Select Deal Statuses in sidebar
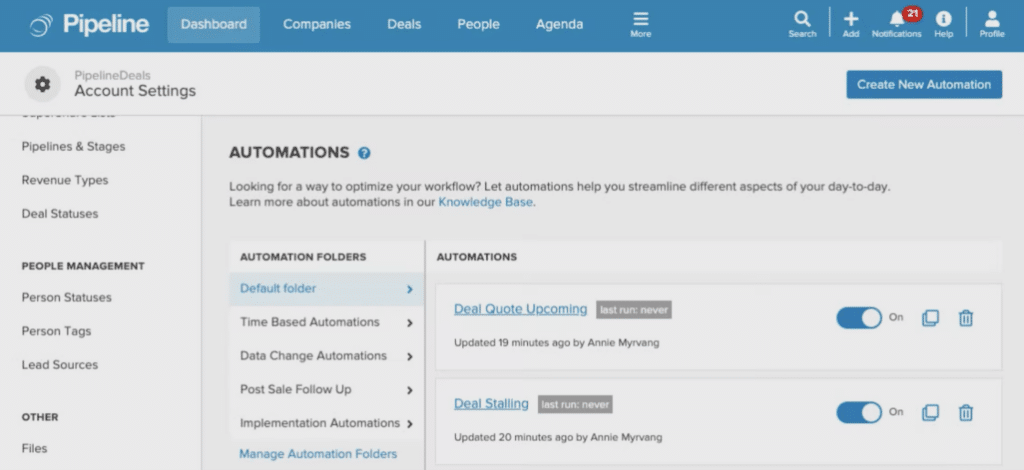The image size is (1024, 470). click(x=59, y=213)
